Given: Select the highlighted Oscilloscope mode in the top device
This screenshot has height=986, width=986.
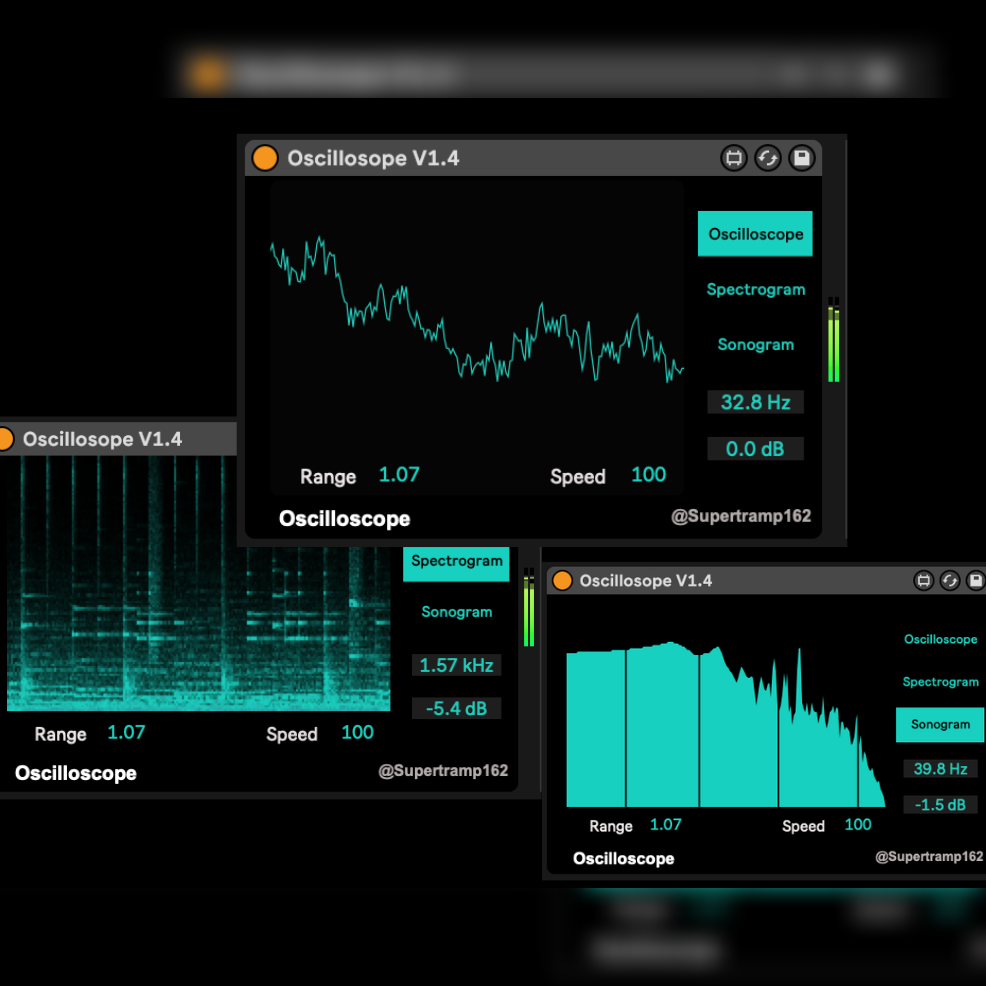Looking at the screenshot, I should [755, 234].
